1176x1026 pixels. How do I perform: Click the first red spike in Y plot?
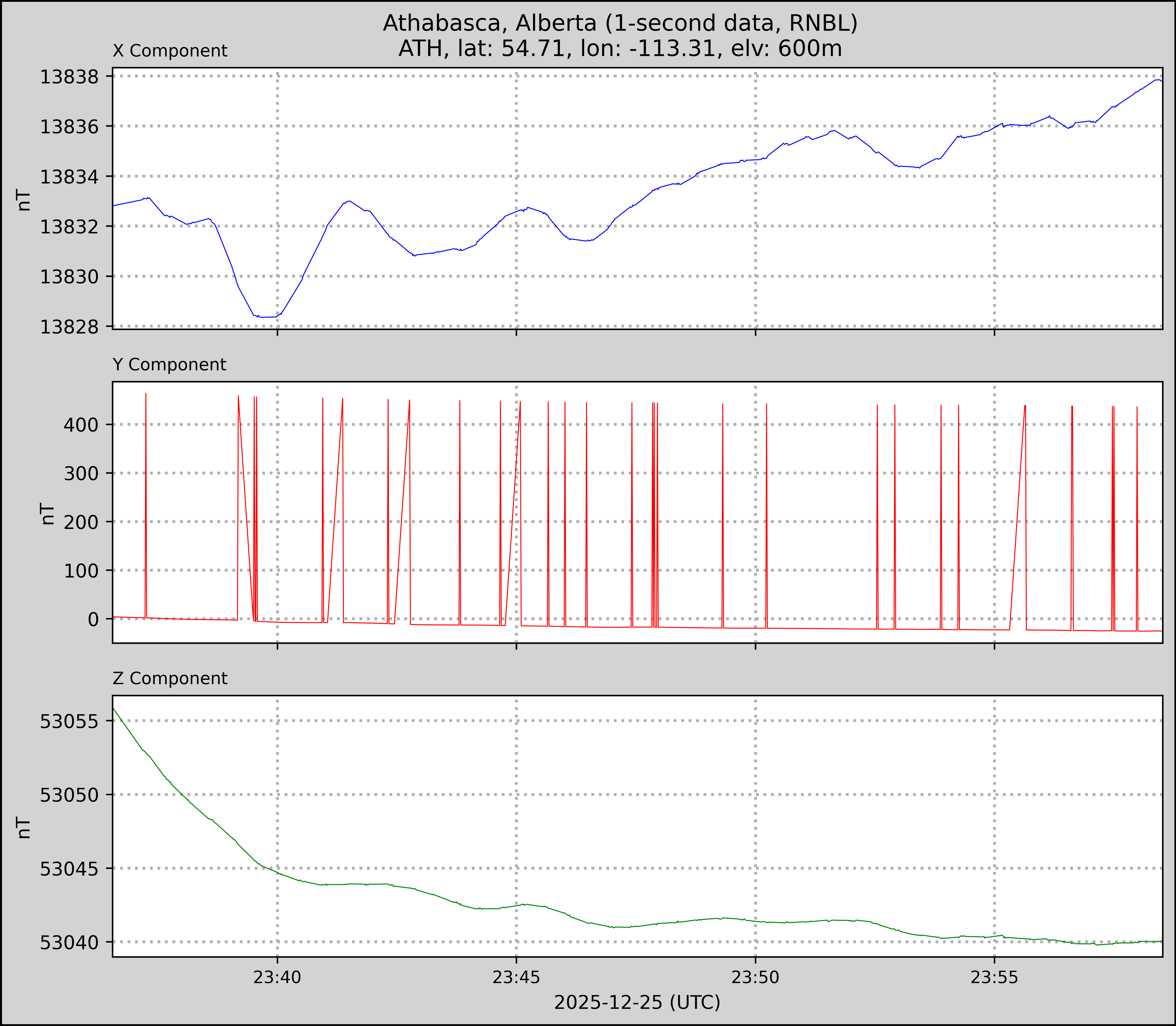coord(146,401)
